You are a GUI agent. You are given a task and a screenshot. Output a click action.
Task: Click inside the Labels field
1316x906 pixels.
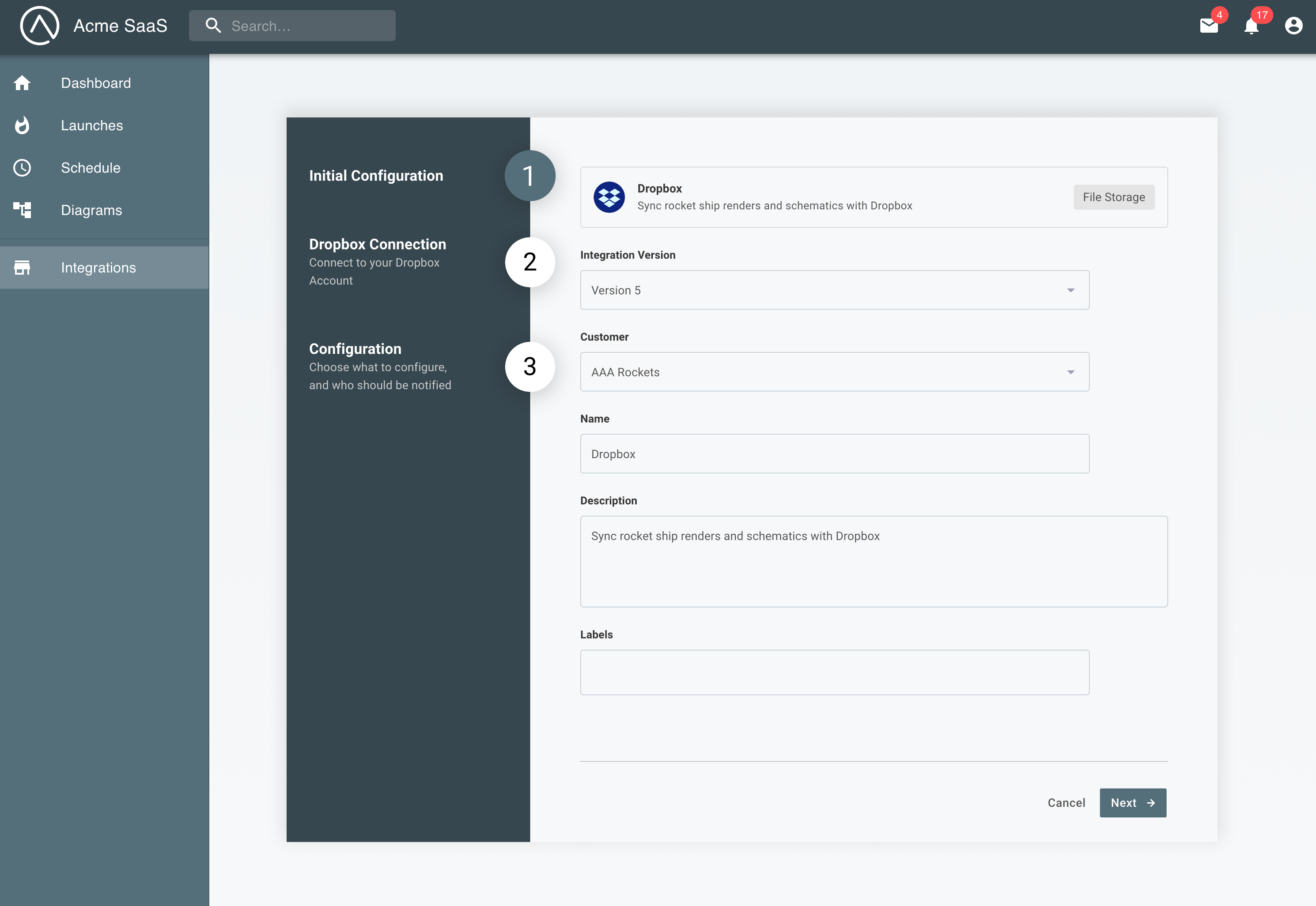click(x=835, y=672)
